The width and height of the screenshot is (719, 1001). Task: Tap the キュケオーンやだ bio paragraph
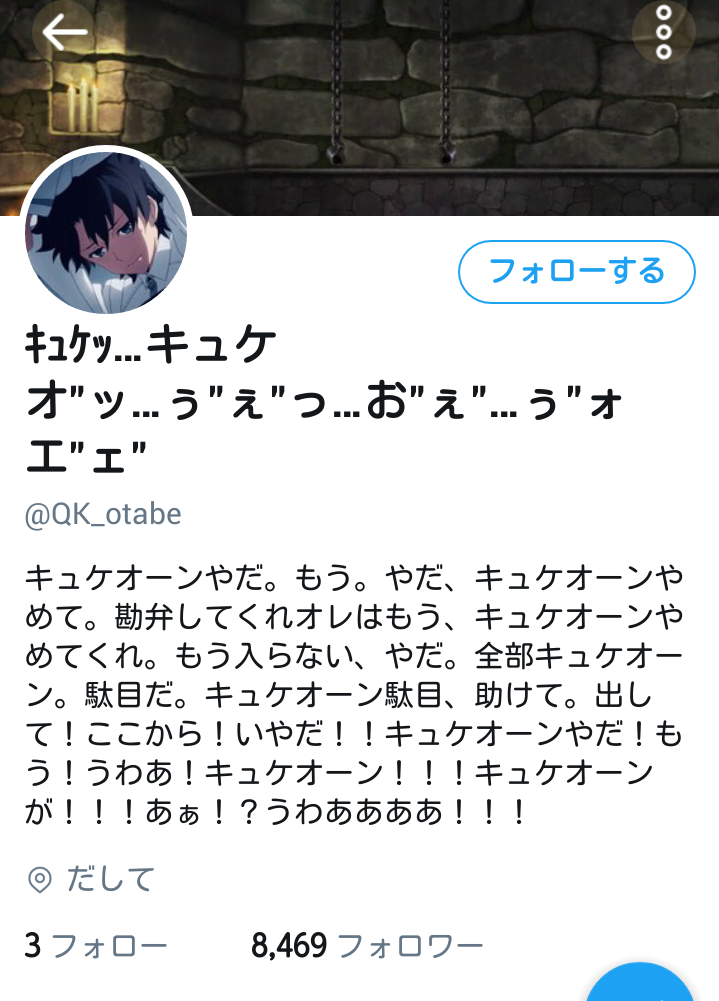[x=354, y=695]
